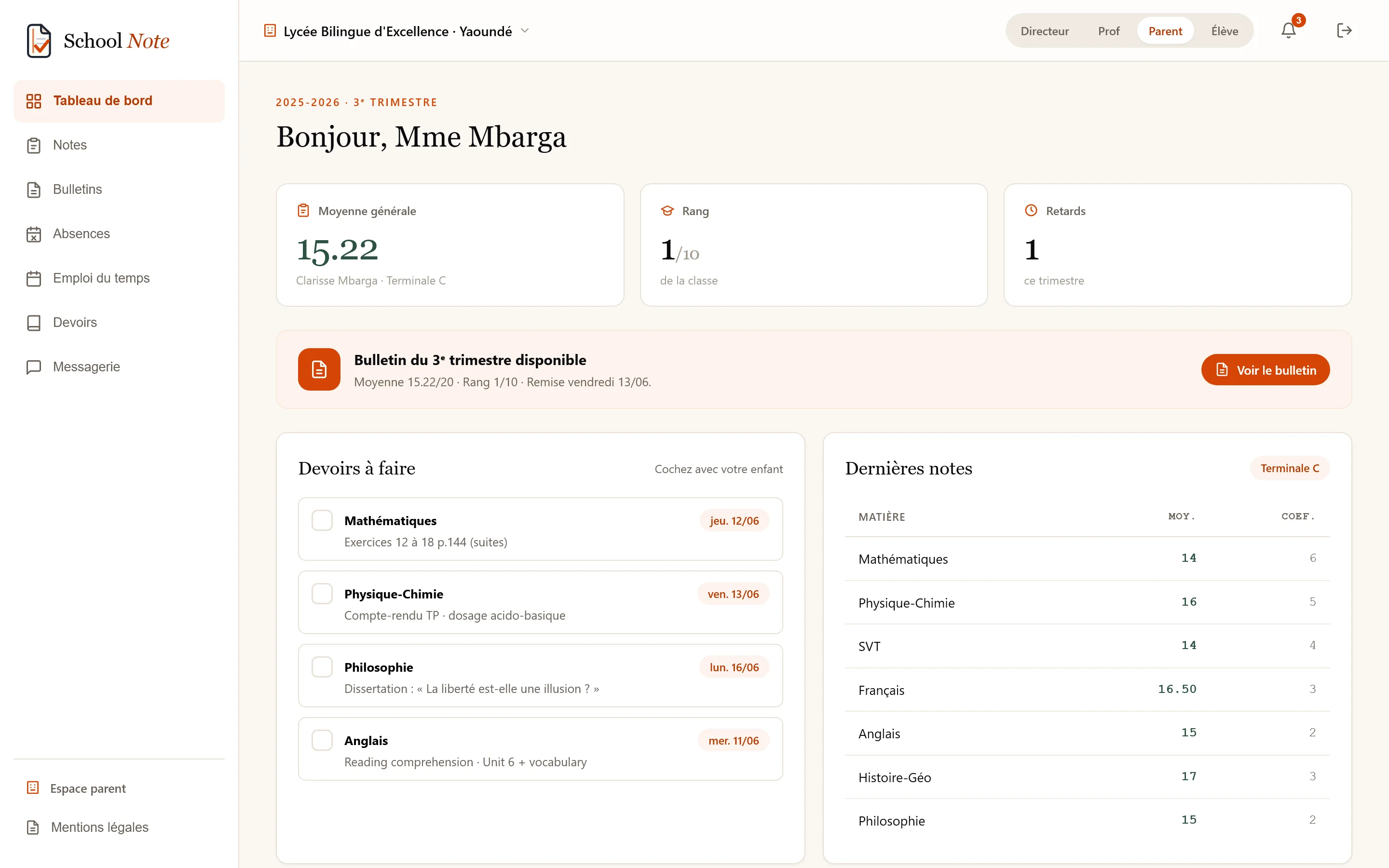The image size is (1389, 868).
Task: Switch to the Élève role tab
Action: [1224, 31]
